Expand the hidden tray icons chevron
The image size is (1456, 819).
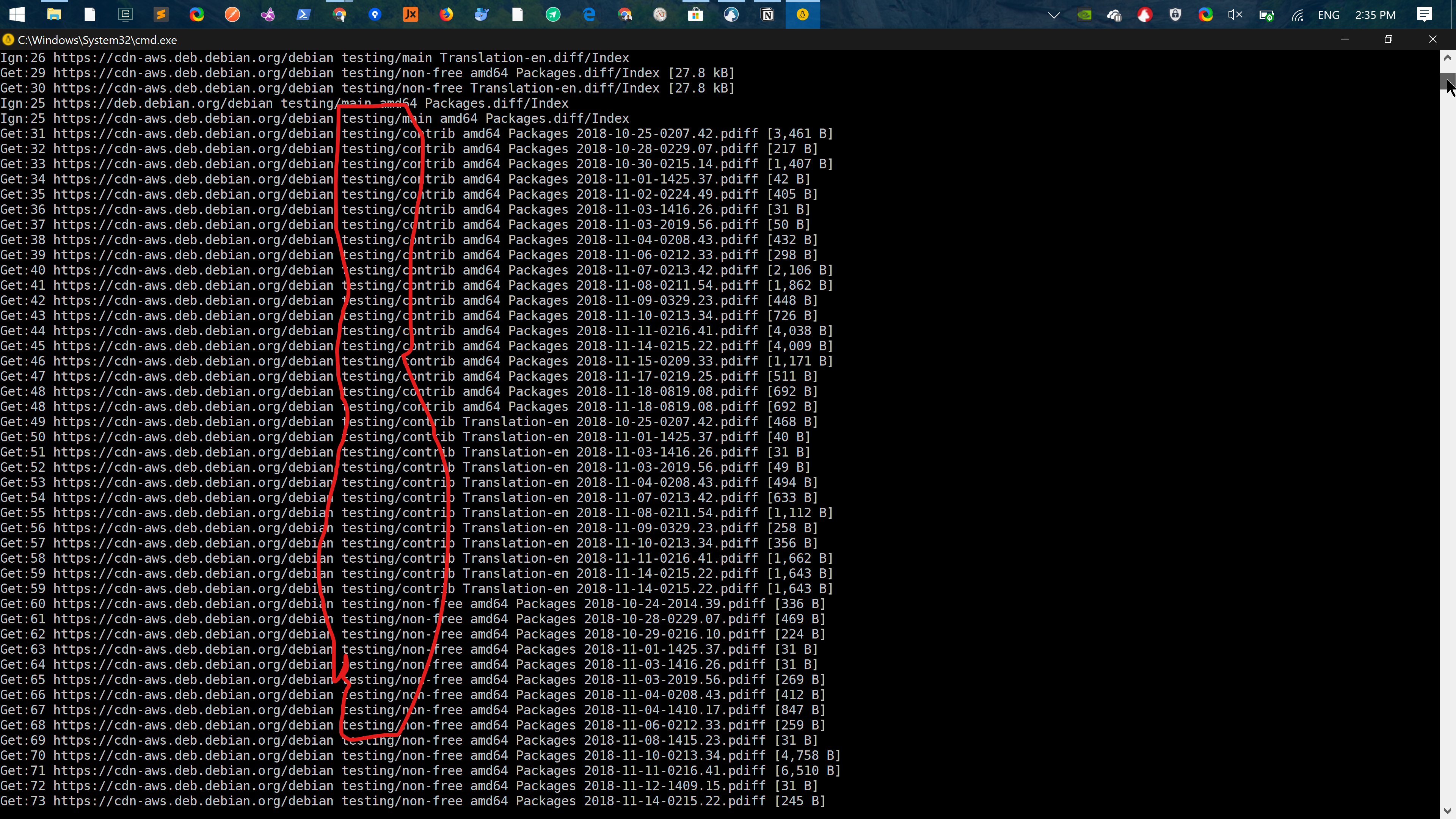[1054, 15]
